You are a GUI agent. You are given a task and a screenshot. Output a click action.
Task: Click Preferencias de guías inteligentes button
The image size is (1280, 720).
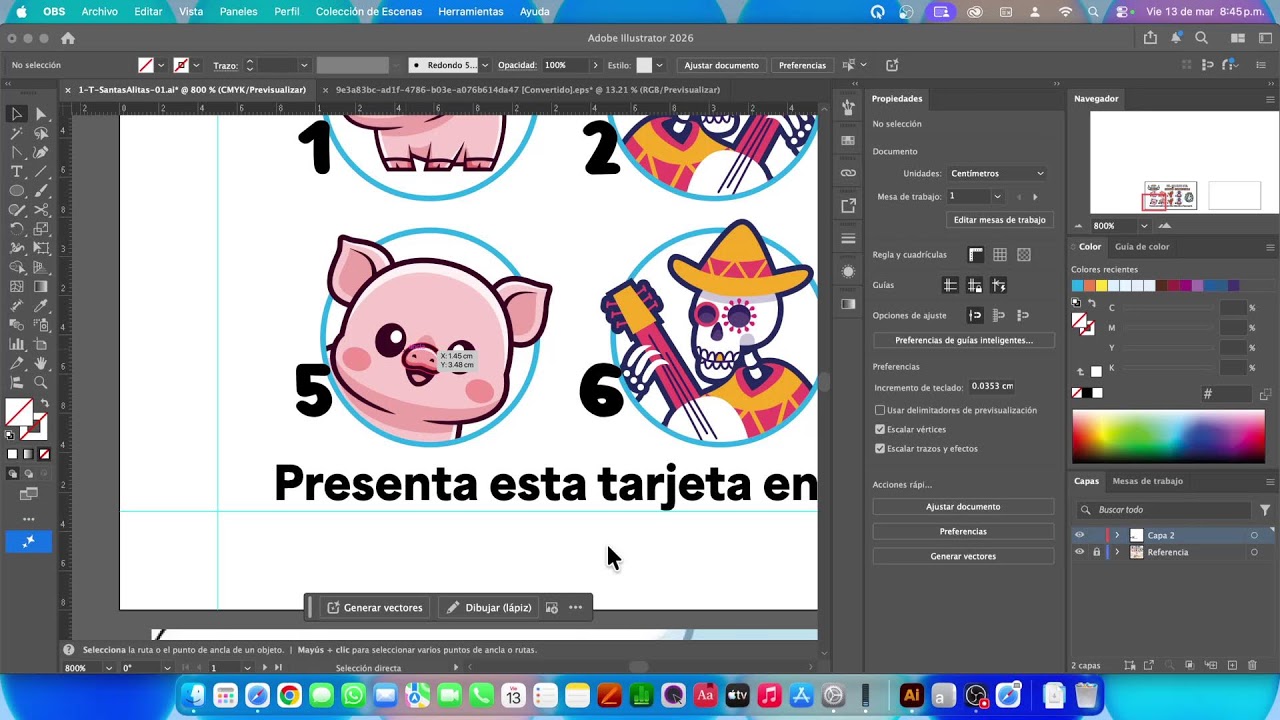[x=963, y=340]
